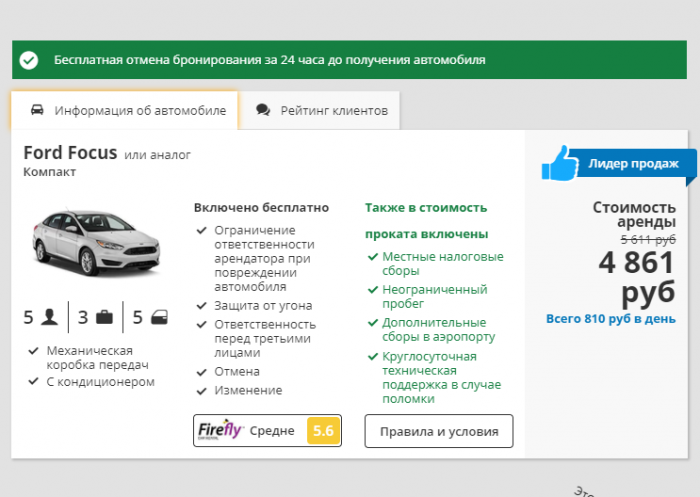Click the Включено бесплатно heading
Screen dimensions: 700x497
[x=261, y=208]
